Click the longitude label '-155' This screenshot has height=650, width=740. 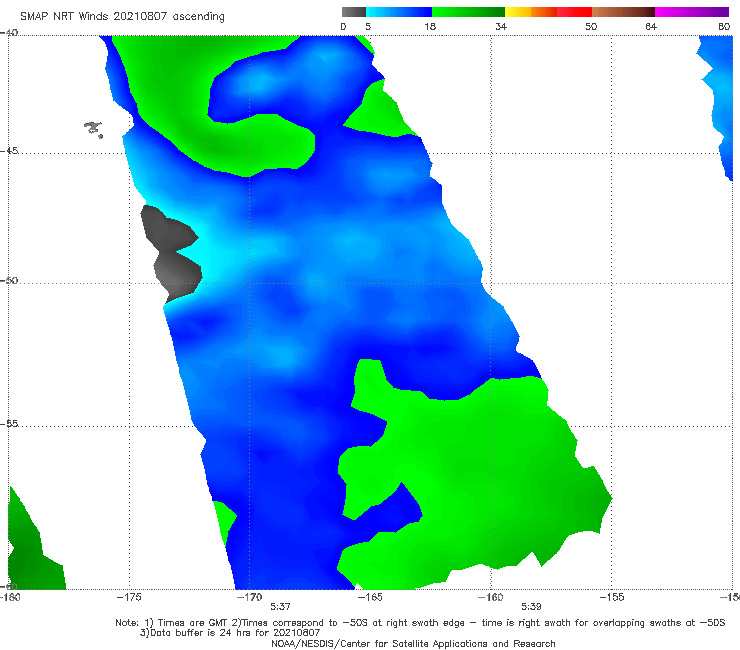tap(611, 597)
